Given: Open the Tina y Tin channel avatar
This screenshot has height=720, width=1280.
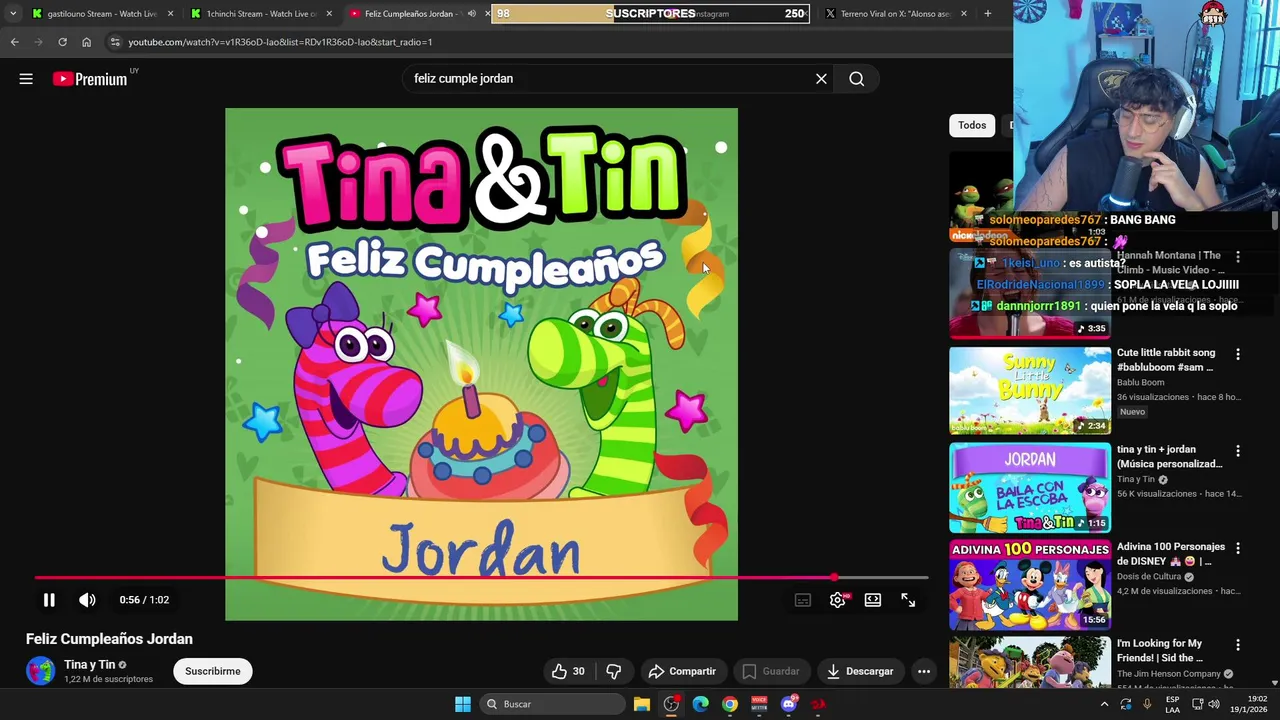Looking at the screenshot, I should (41, 671).
